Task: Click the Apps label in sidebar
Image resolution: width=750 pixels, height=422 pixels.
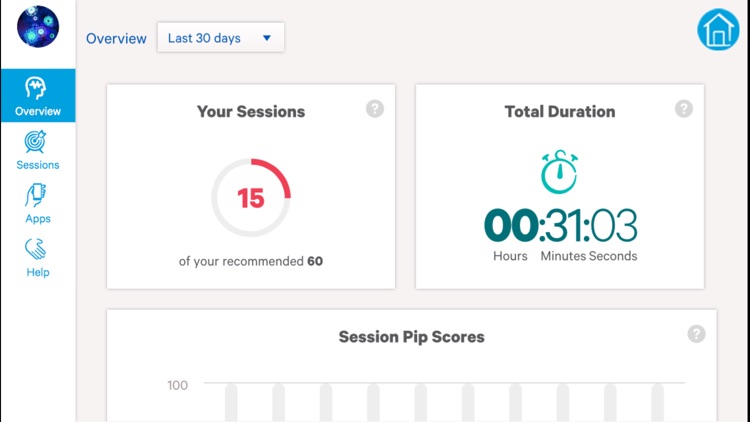Action: [38, 218]
